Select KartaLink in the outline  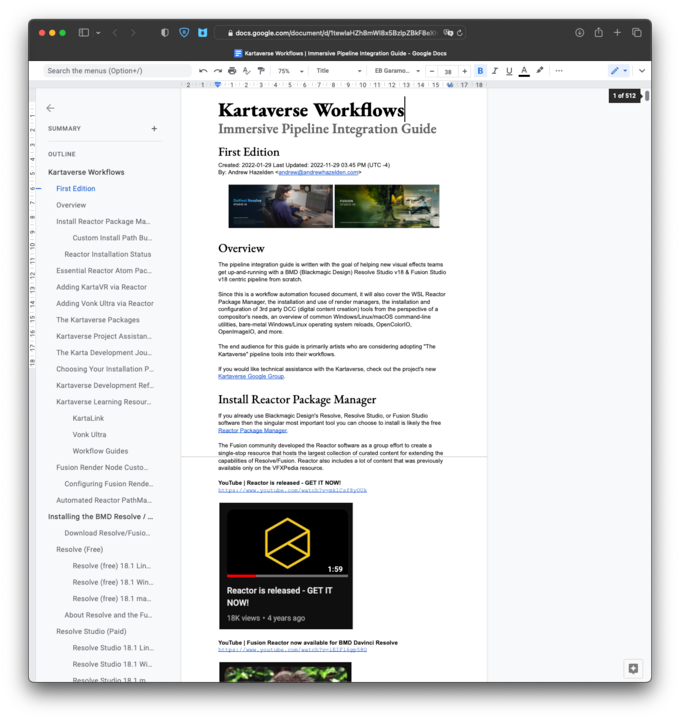88,418
